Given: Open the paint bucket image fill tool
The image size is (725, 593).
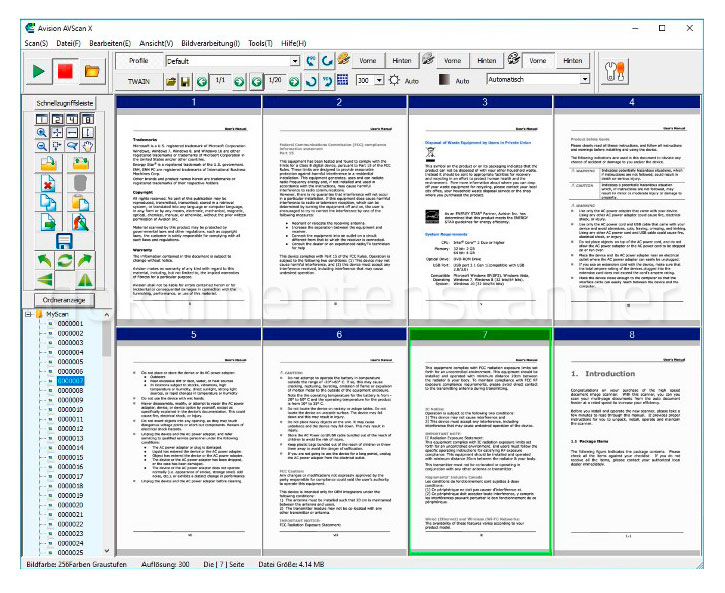Looking at the screenshot, I should [80, 222].
